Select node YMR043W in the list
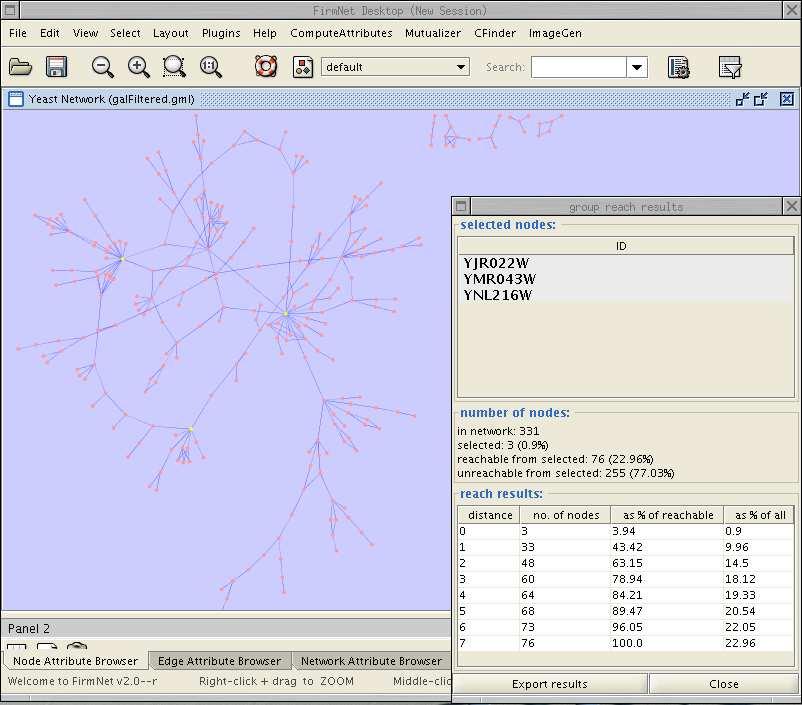This screenshot has width=802, height=705. pyautogui.click(x=626, y=279)
